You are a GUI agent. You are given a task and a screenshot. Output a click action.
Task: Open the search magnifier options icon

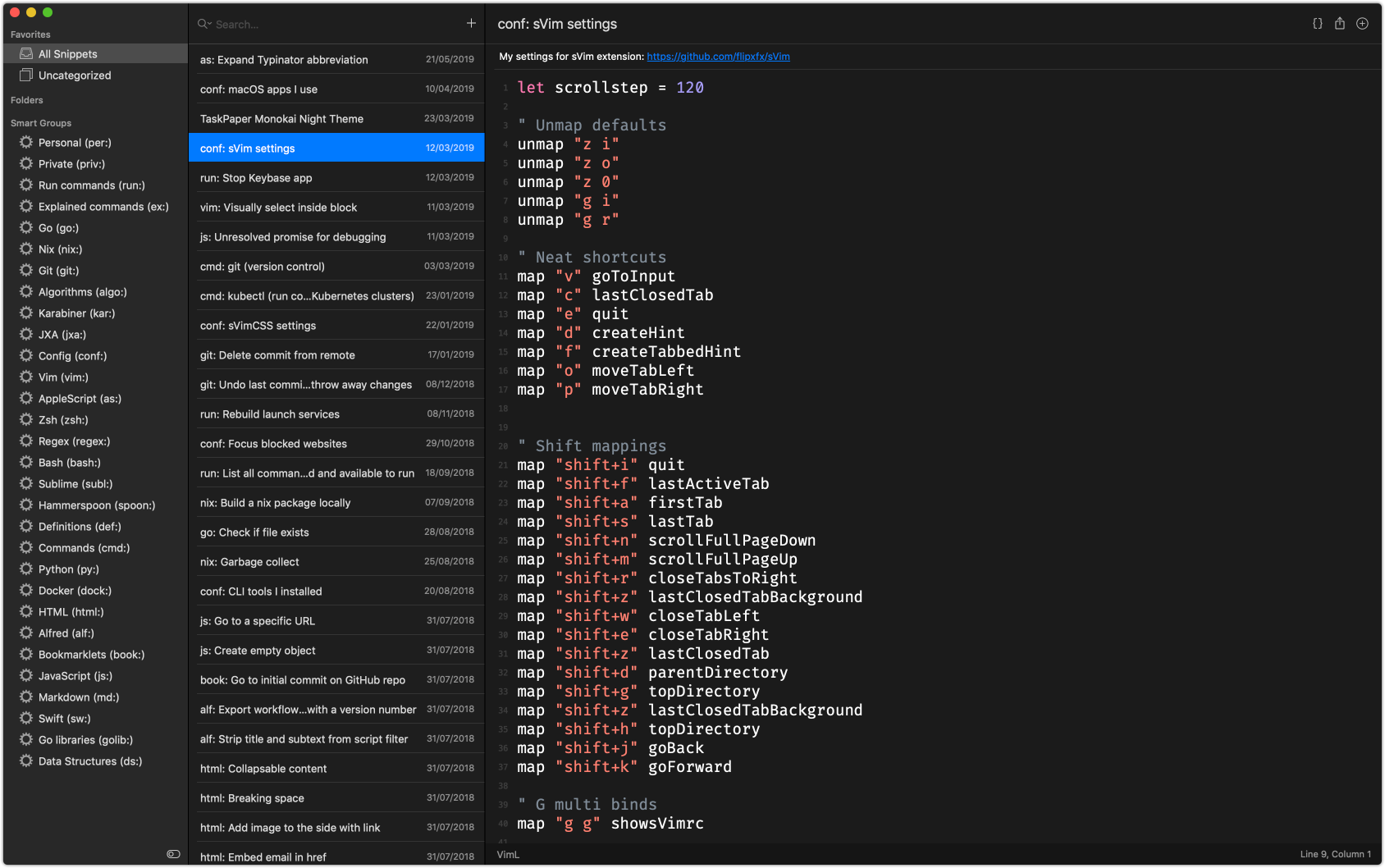204,24
